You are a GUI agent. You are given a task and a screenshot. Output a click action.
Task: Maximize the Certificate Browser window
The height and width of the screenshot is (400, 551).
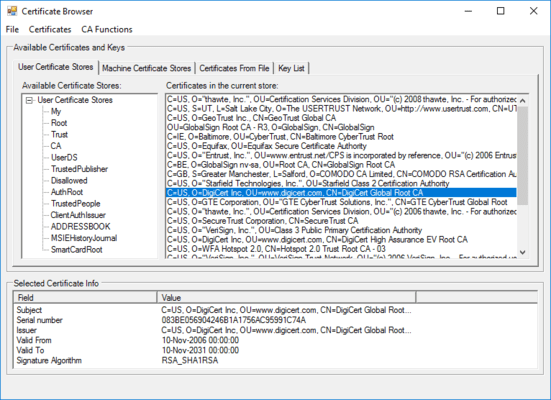[x=501, y=11]
